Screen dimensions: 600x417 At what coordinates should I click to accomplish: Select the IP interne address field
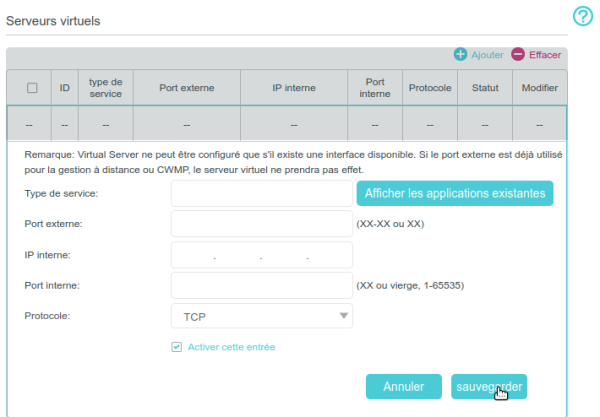point(262,255)
